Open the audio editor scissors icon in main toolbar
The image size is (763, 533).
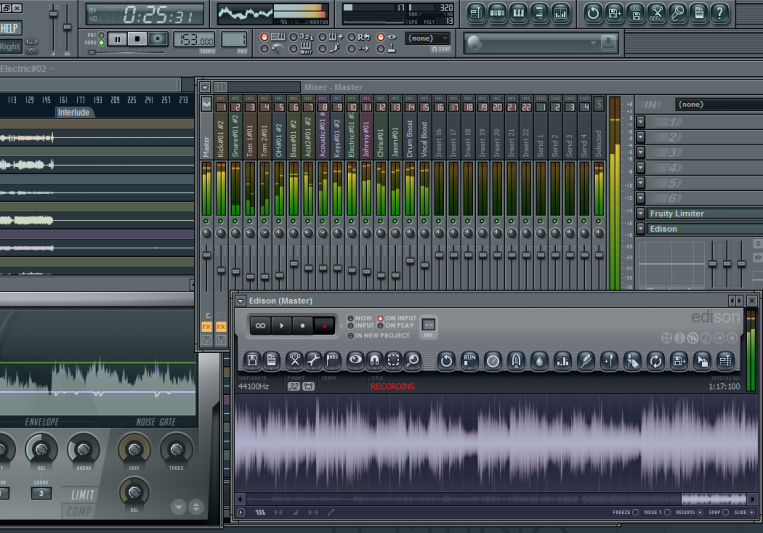tap(656, 13)
